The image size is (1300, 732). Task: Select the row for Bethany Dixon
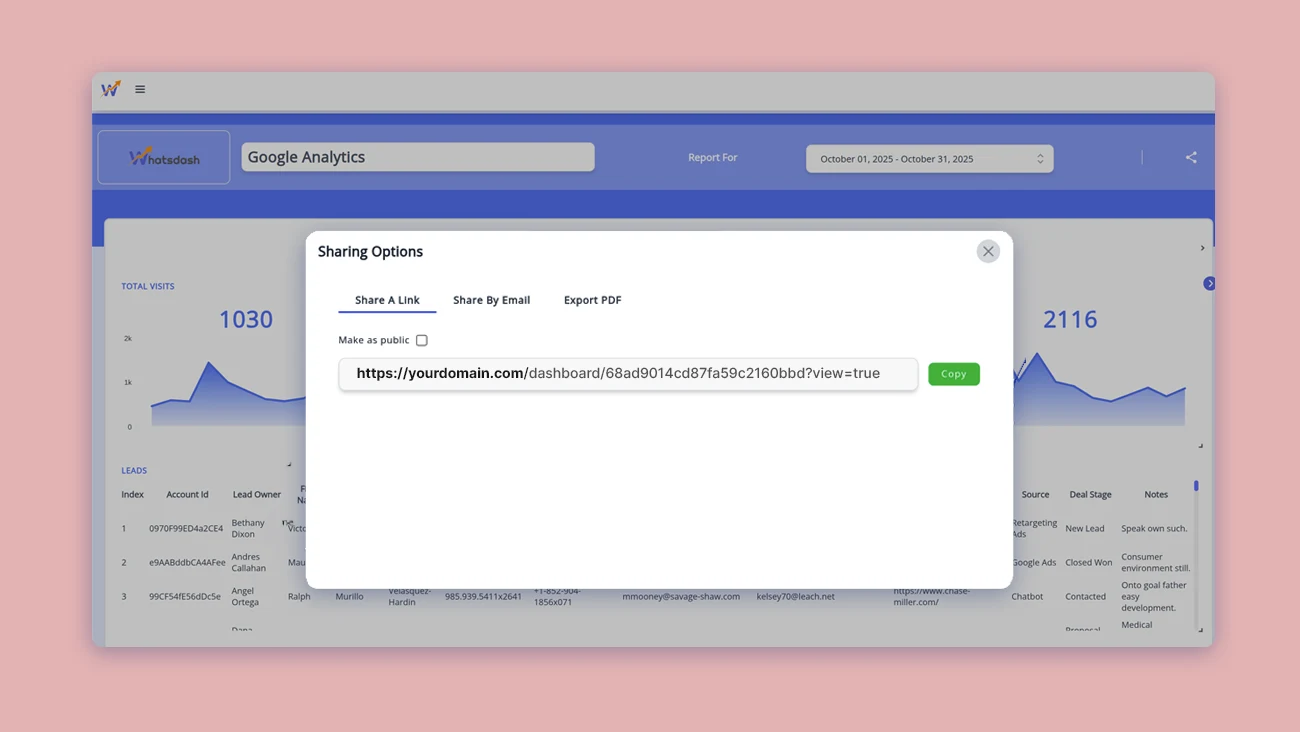[x=247, y=528]
